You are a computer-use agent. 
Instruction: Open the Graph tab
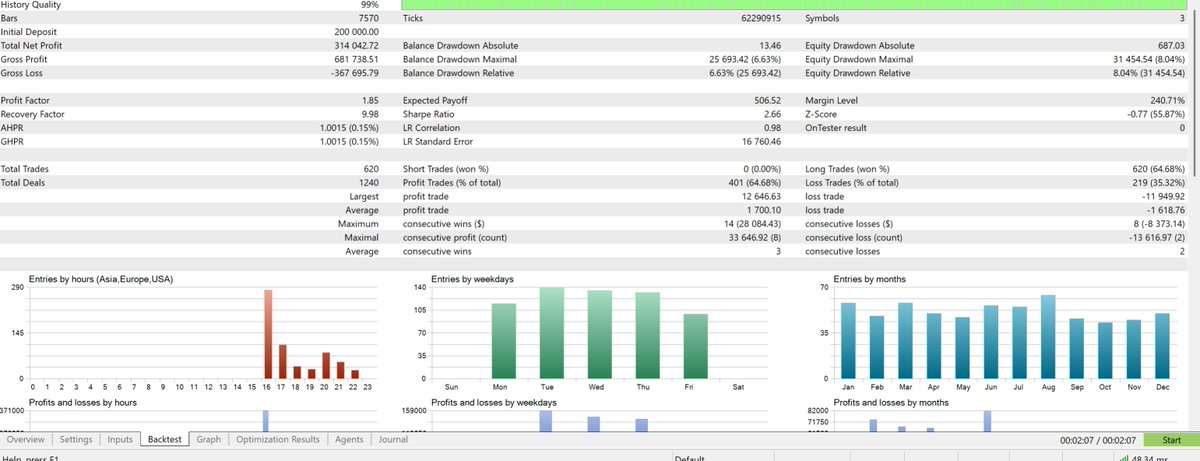pyautogui.click(x=209, y=439)
